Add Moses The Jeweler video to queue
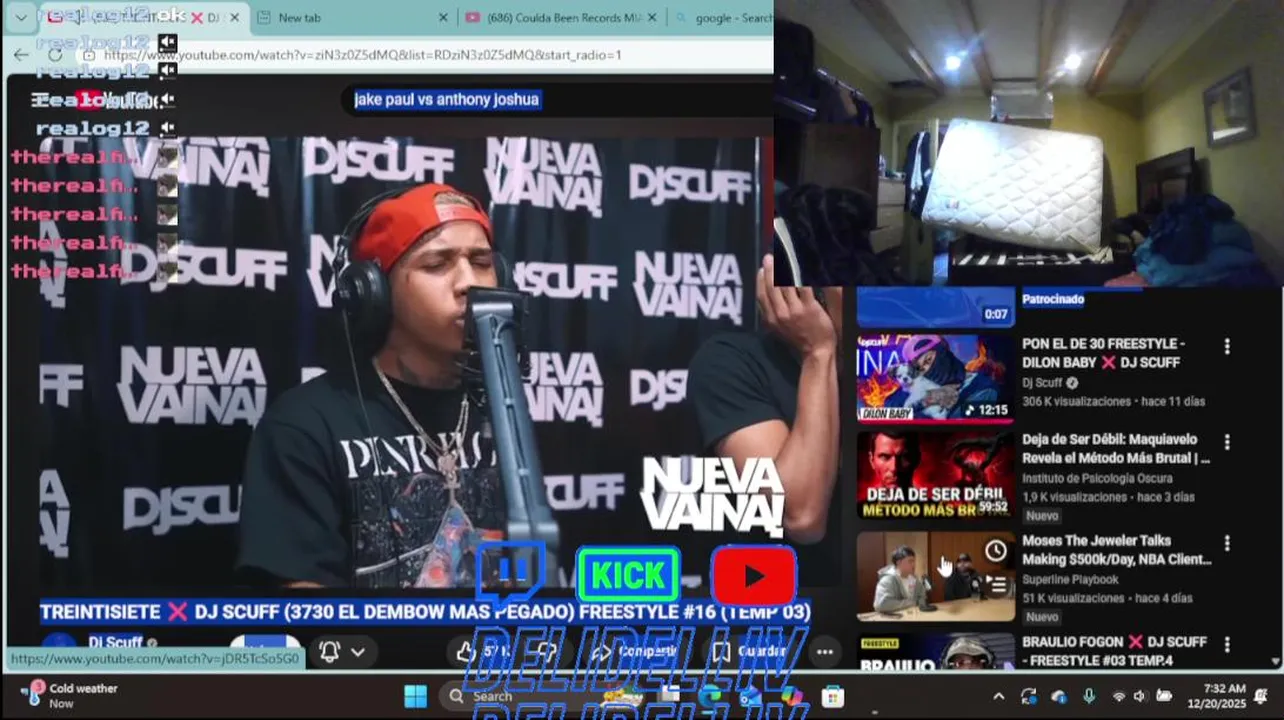The height and width of the screenshot is (720, 1284). coord(995,584)
